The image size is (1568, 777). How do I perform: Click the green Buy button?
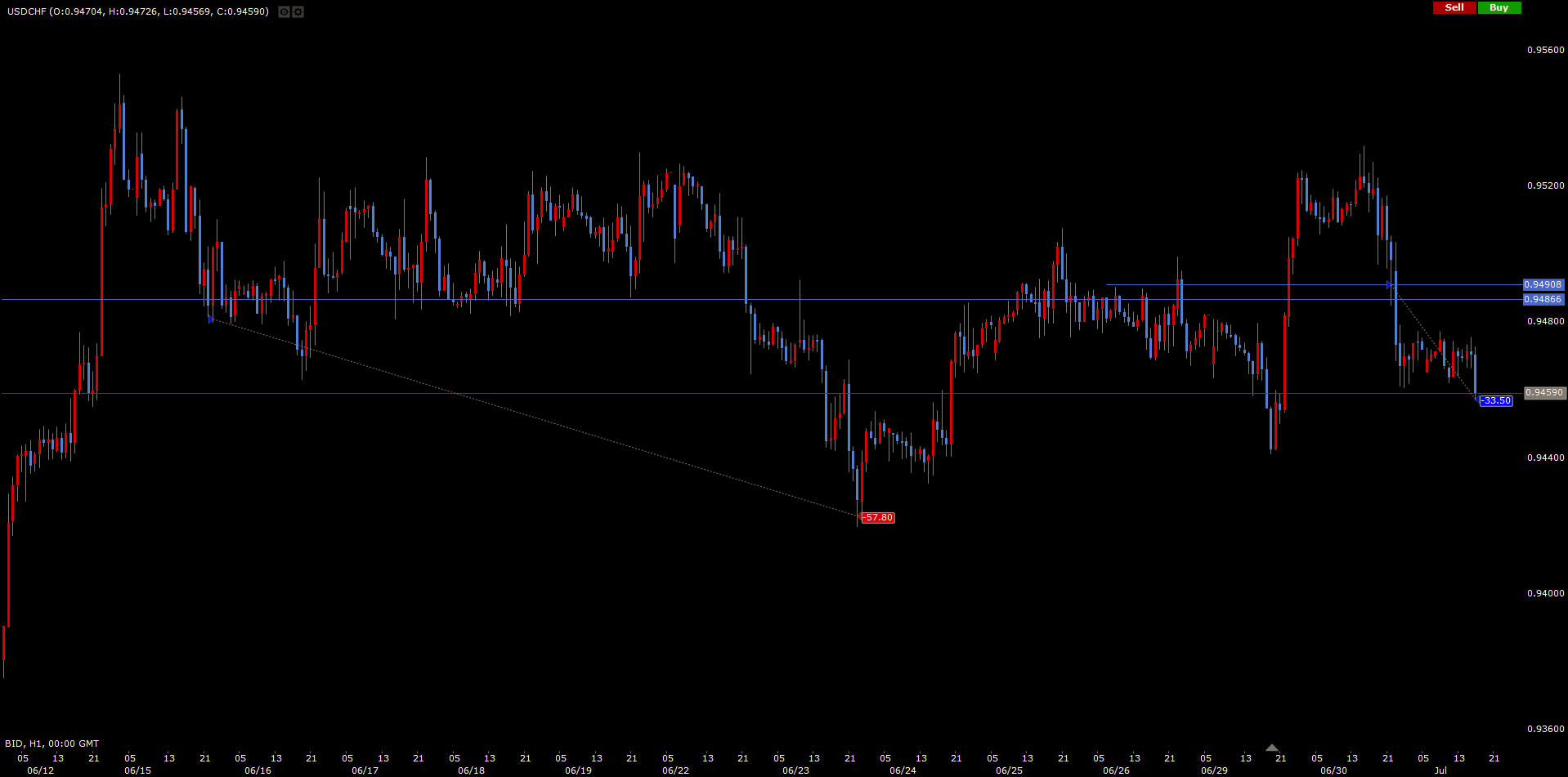1499,7
